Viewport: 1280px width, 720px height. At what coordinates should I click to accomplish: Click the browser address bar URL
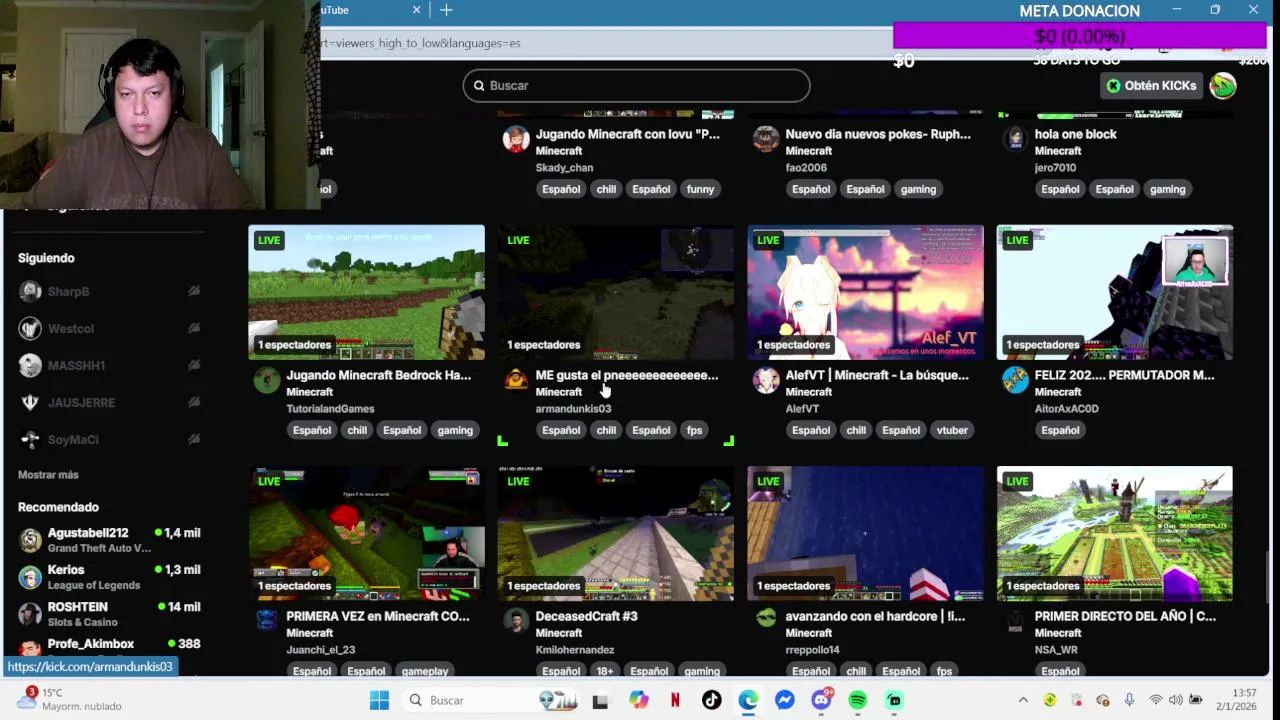click(x=420, y=43)
